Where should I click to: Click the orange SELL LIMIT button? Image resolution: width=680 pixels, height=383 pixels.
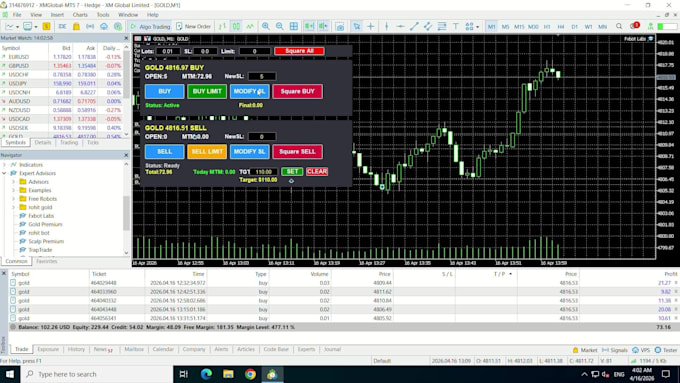[x=207, y=151]
